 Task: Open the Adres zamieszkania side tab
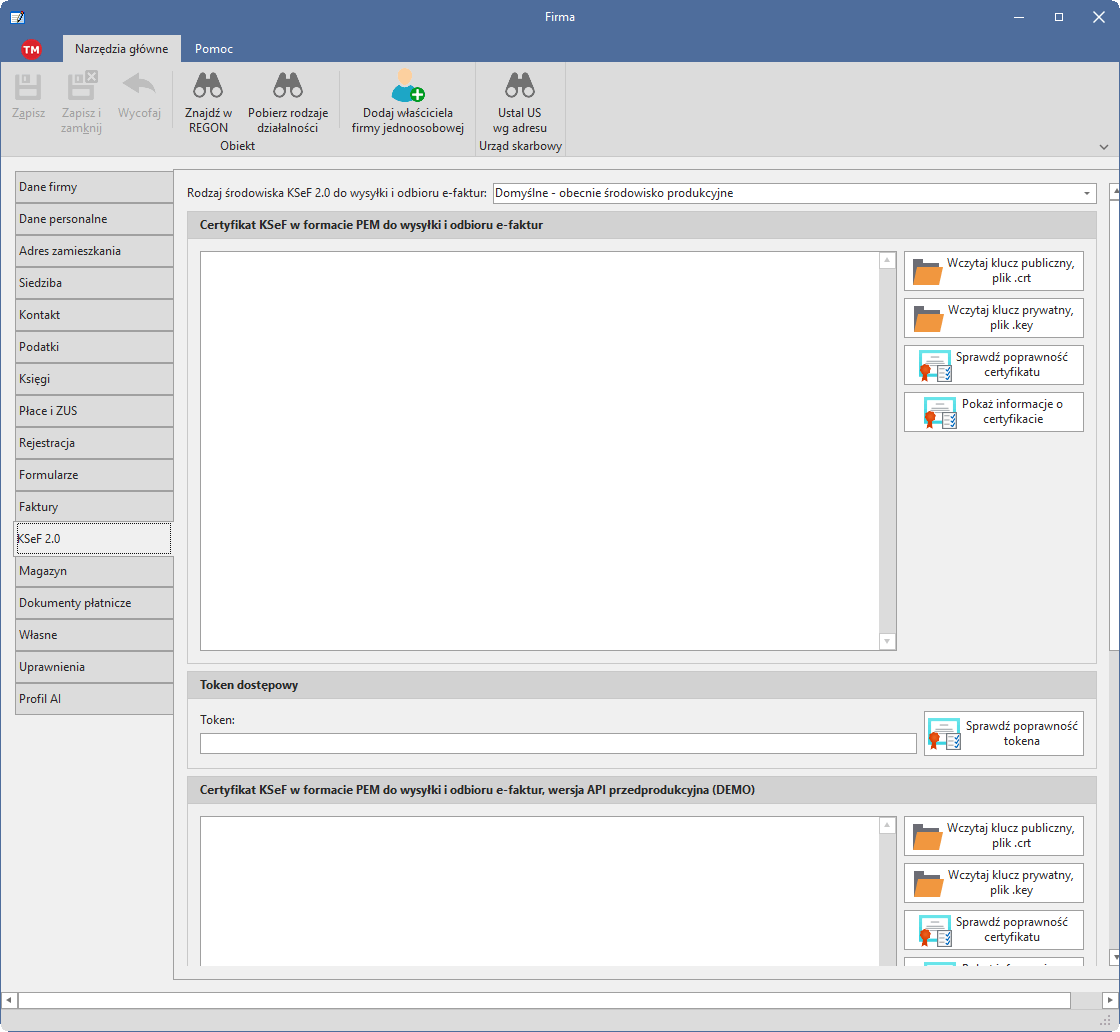[94, 251]
